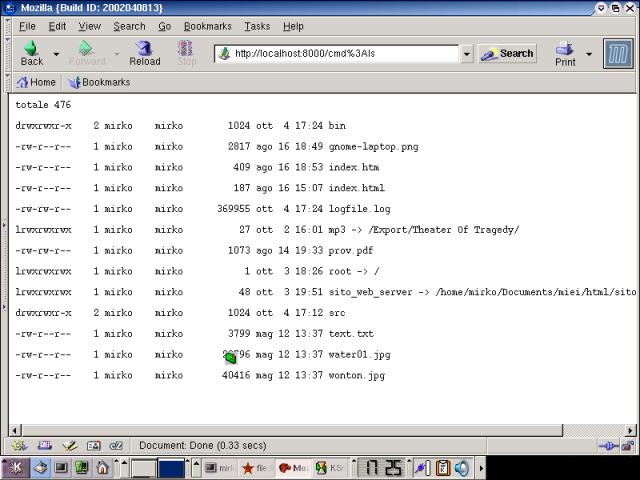Reload the current page
640x480 pixels.
coord(144,53)
